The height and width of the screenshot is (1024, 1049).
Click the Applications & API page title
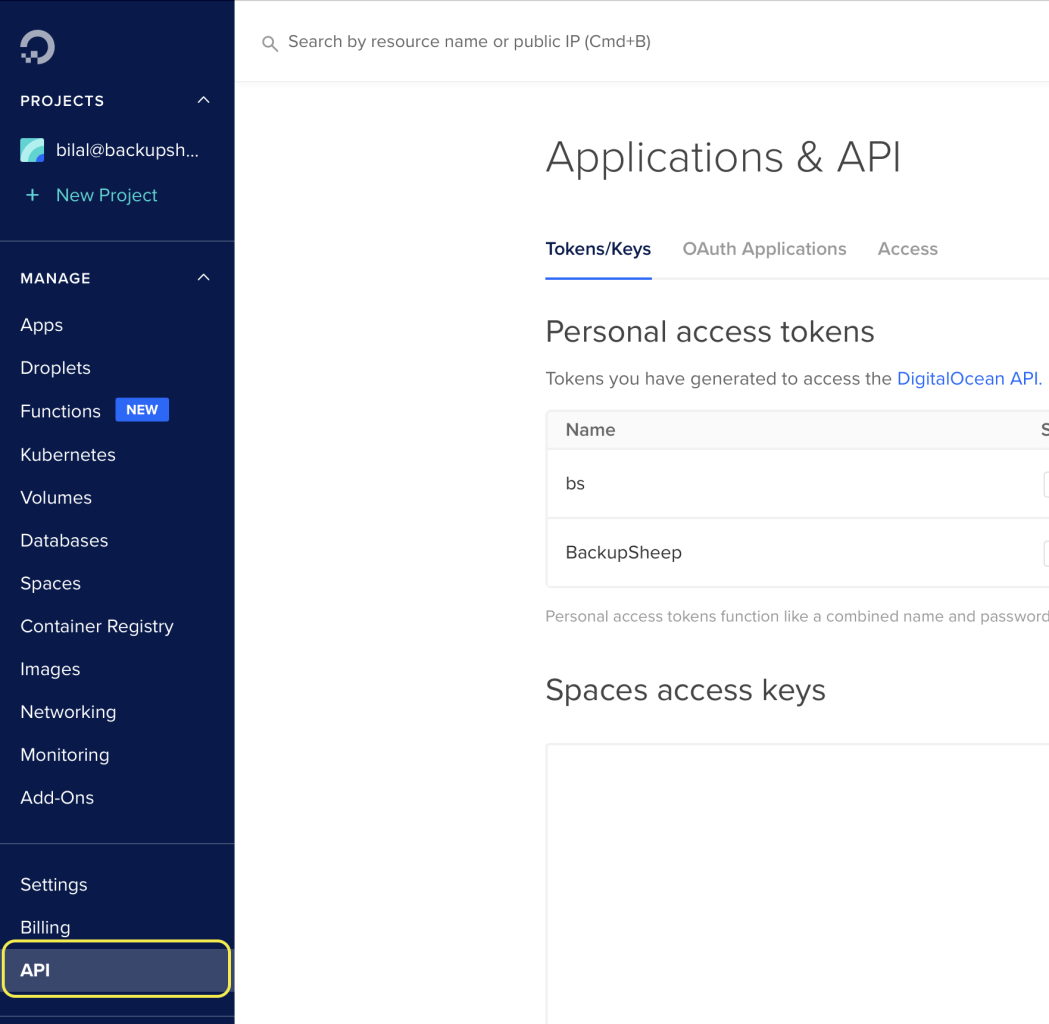723,158
